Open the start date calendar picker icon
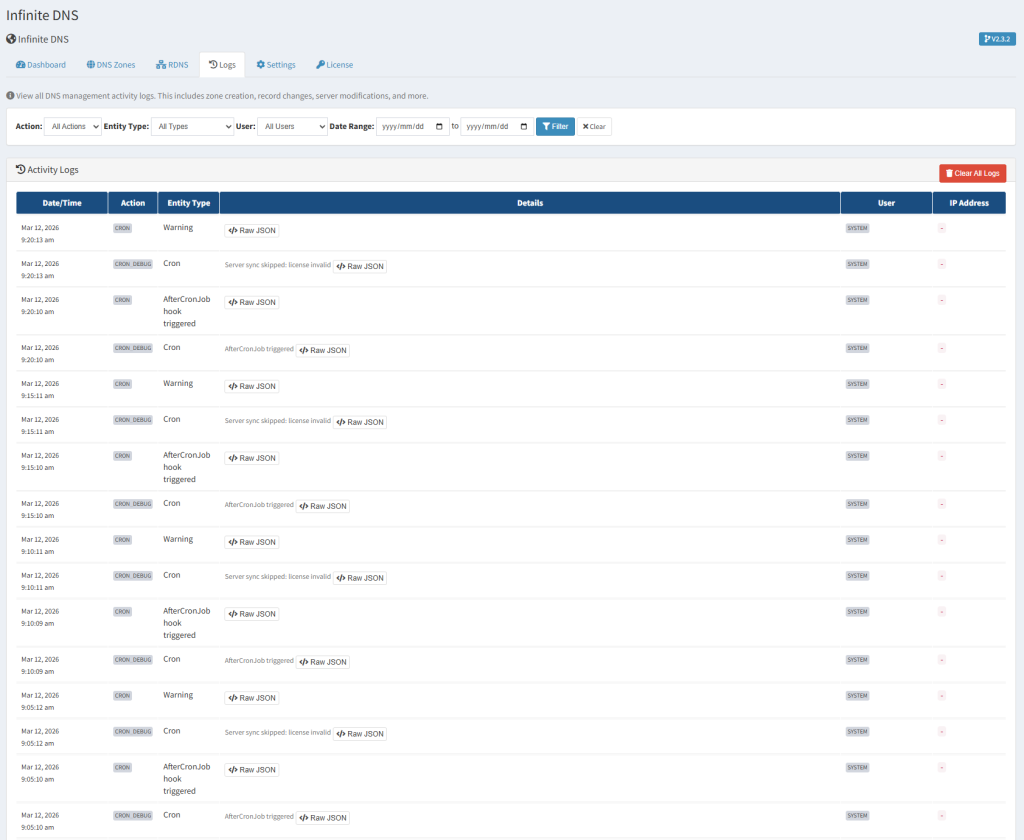 pyautogui.click(x=439, y=127)
